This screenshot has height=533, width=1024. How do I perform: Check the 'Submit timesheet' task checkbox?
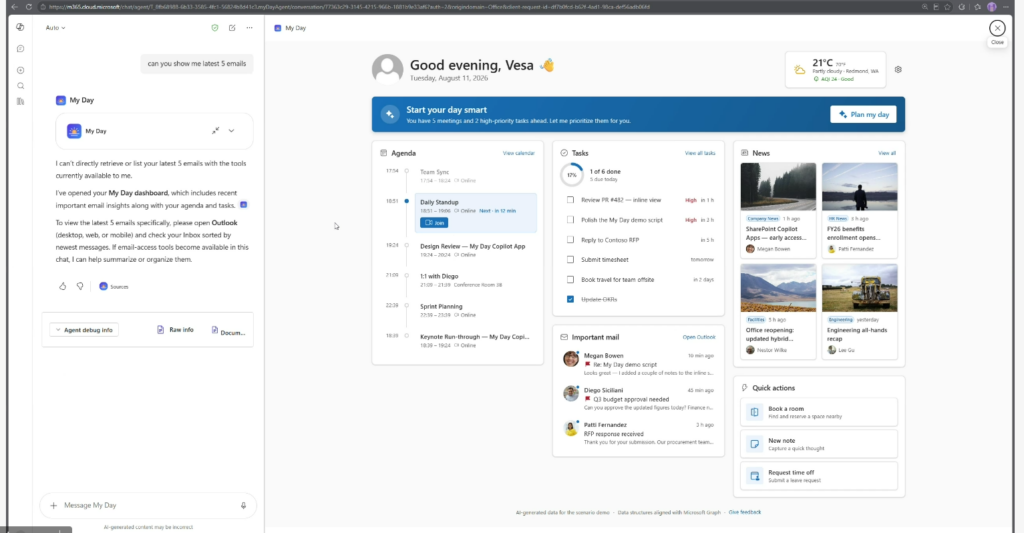coord(570,259)
